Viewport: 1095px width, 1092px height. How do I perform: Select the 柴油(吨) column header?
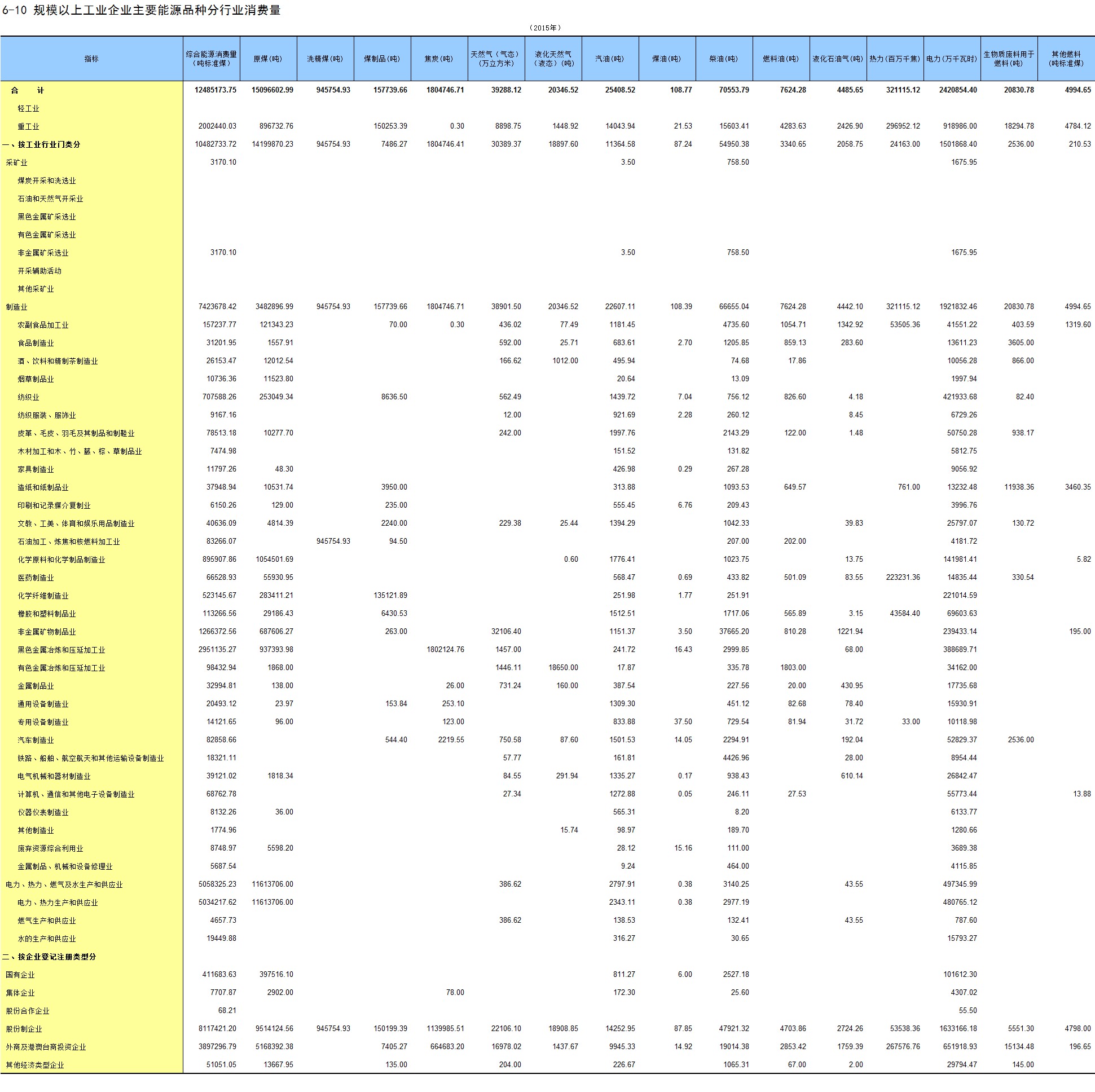pyautogui.click(x=723, y=59)
